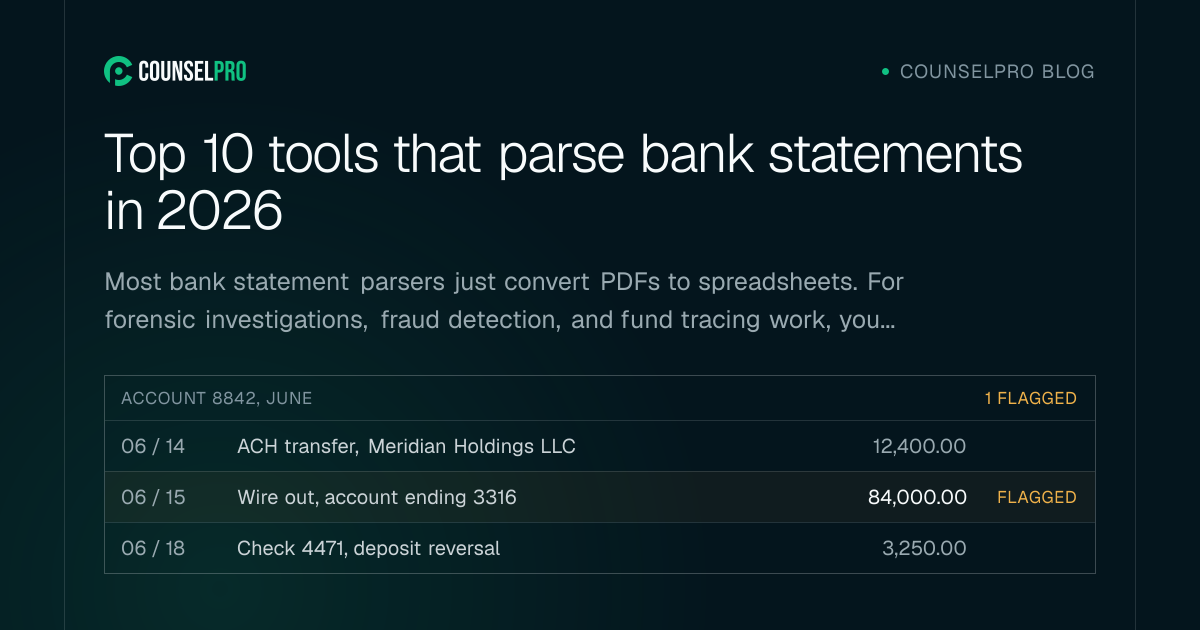Click the description paragraph starting 'Most bank statement'
This screenshot has height=630, width=1200.
coord(504,301)
